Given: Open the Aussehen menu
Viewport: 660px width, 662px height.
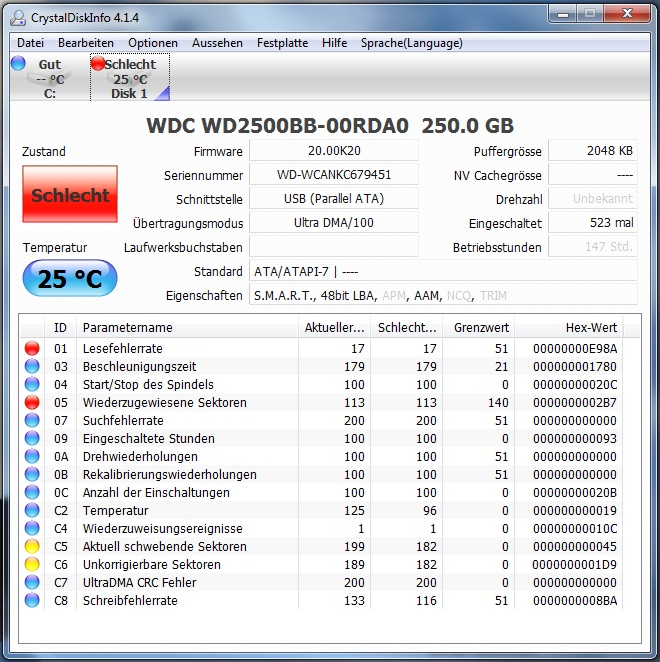Looking at the screenshot, I should 217,43.
